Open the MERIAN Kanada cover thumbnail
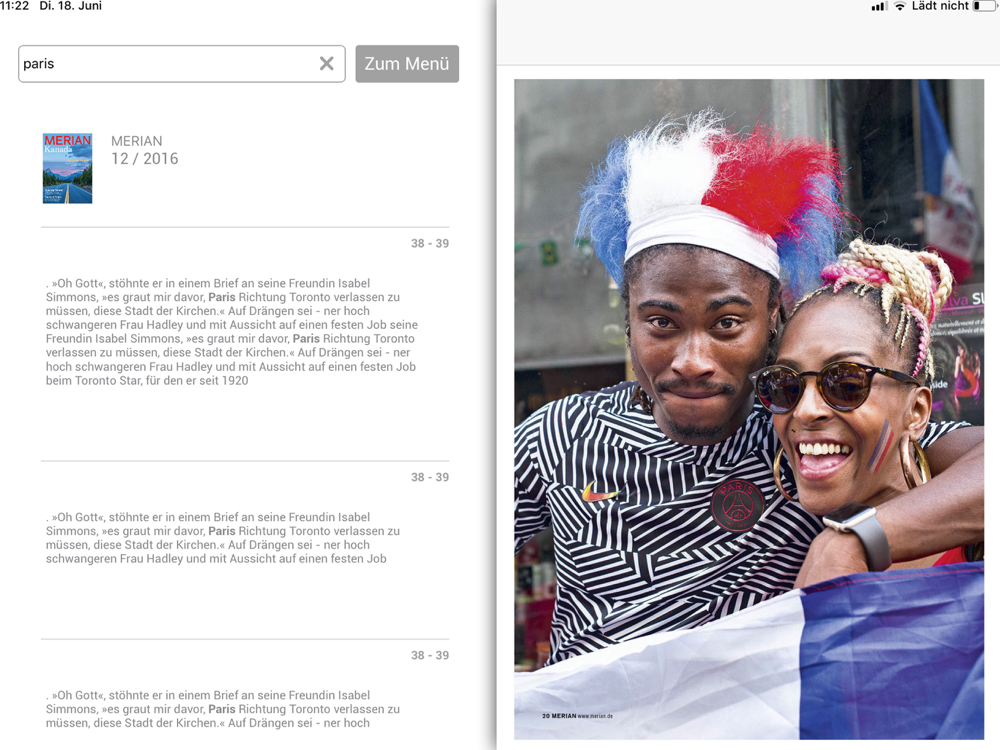This screenshot has width=1000, height=750. (68, 168)
